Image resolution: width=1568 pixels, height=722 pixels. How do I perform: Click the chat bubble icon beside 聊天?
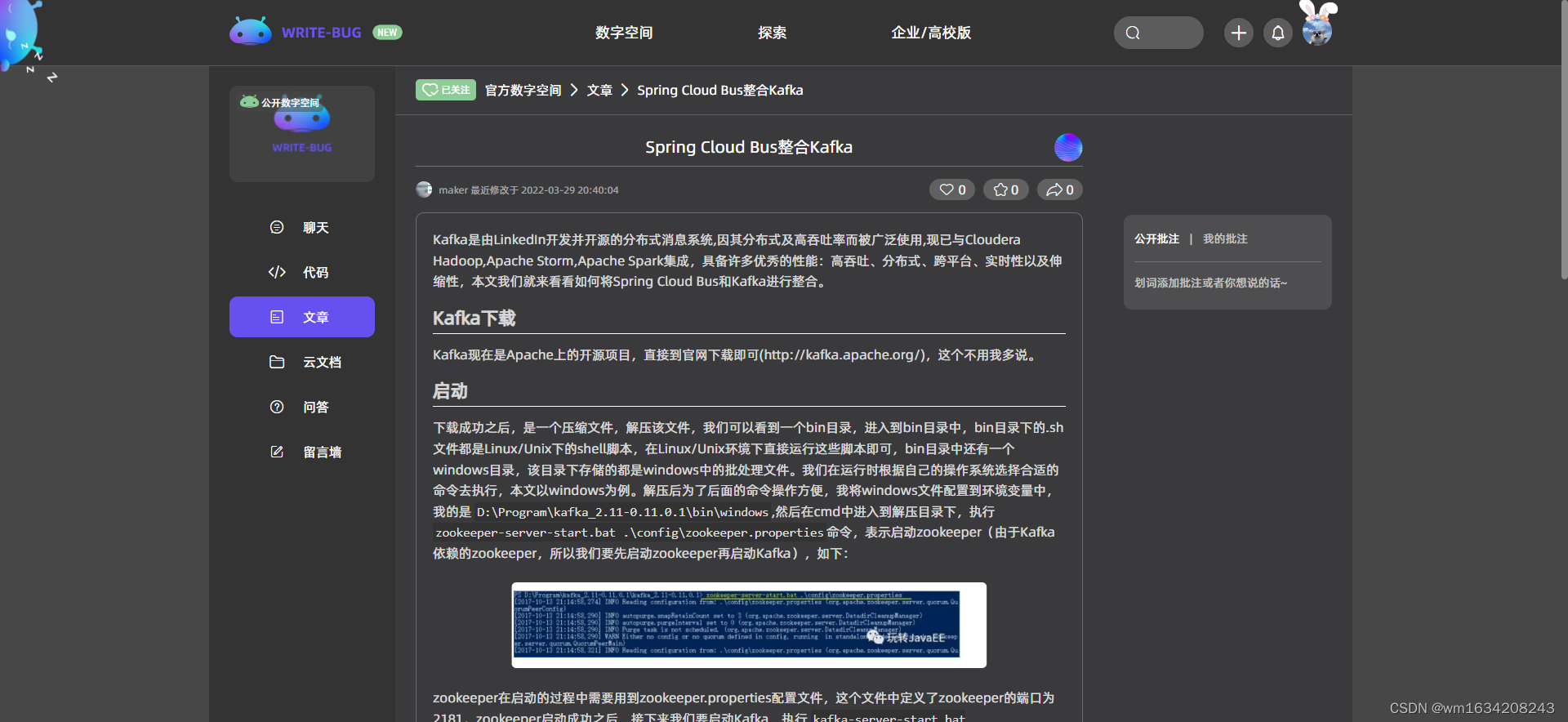pos(277,227)
